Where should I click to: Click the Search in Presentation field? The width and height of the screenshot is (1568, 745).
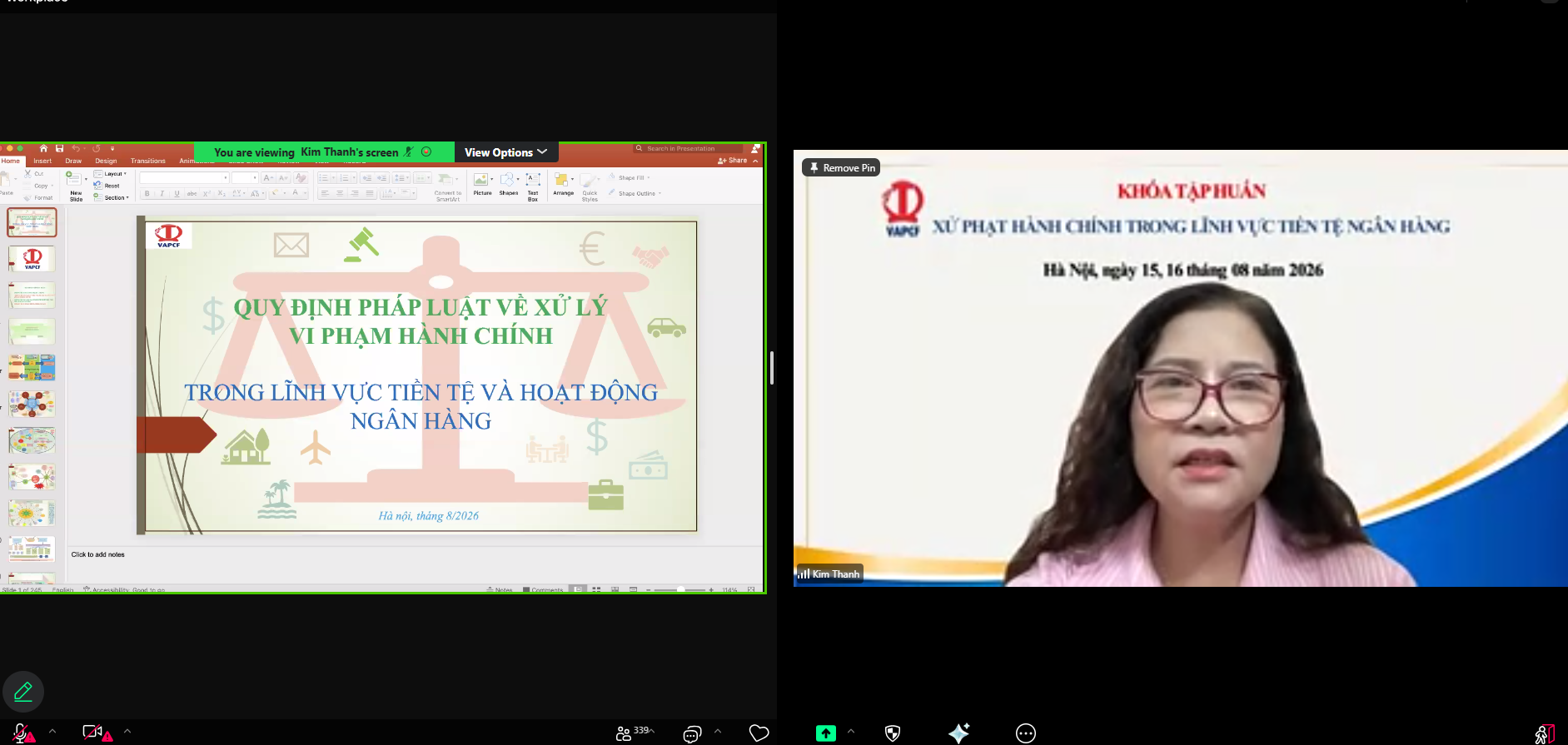(x=687, y=148)
